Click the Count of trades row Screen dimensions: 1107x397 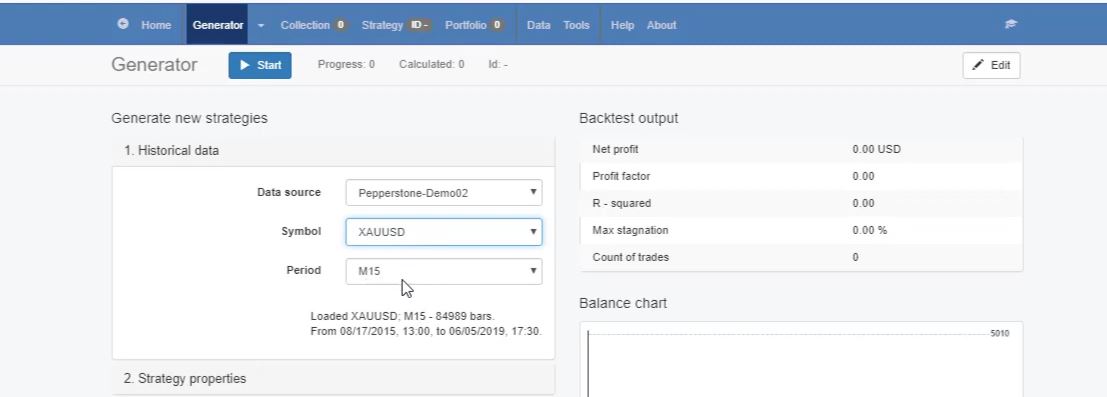[x=801, y=257]
